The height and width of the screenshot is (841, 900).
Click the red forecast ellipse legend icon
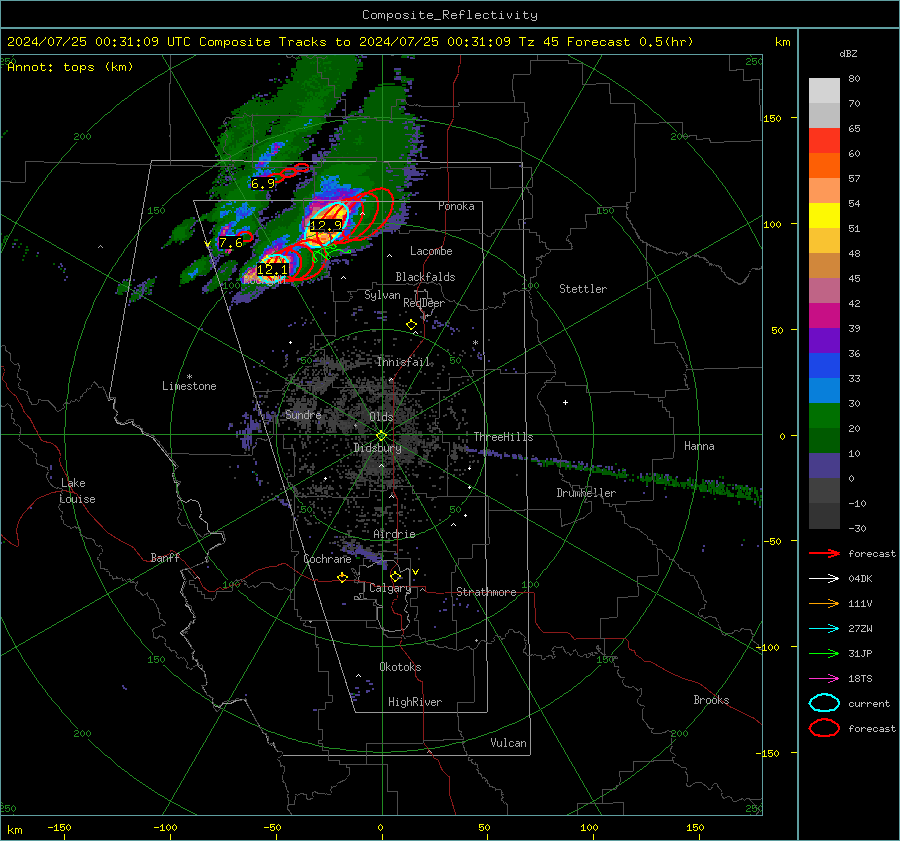[824, 728]
